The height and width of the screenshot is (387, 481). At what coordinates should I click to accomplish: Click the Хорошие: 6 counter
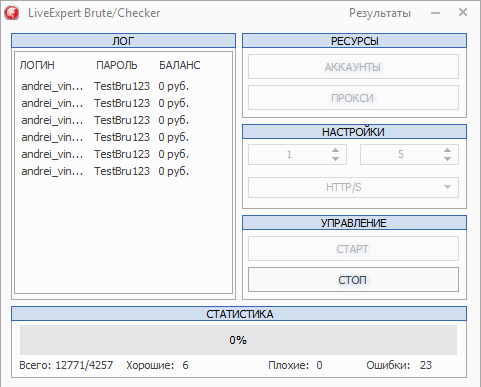[157, 365]
